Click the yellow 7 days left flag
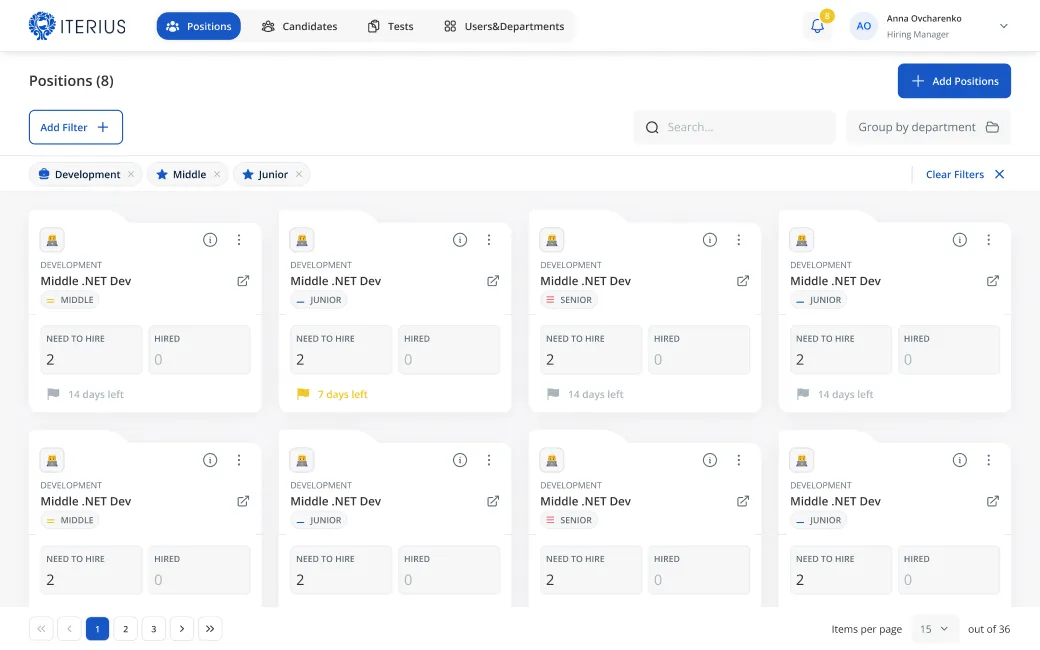1040x650 pixels. 303,394
